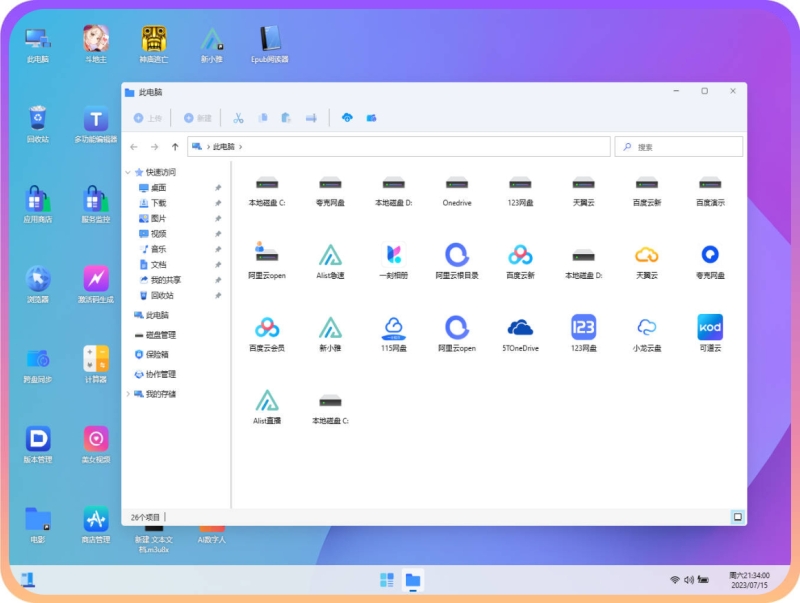800x603 pixels.
Task: Open the start menu icon on taskbar
Action: 387,580
